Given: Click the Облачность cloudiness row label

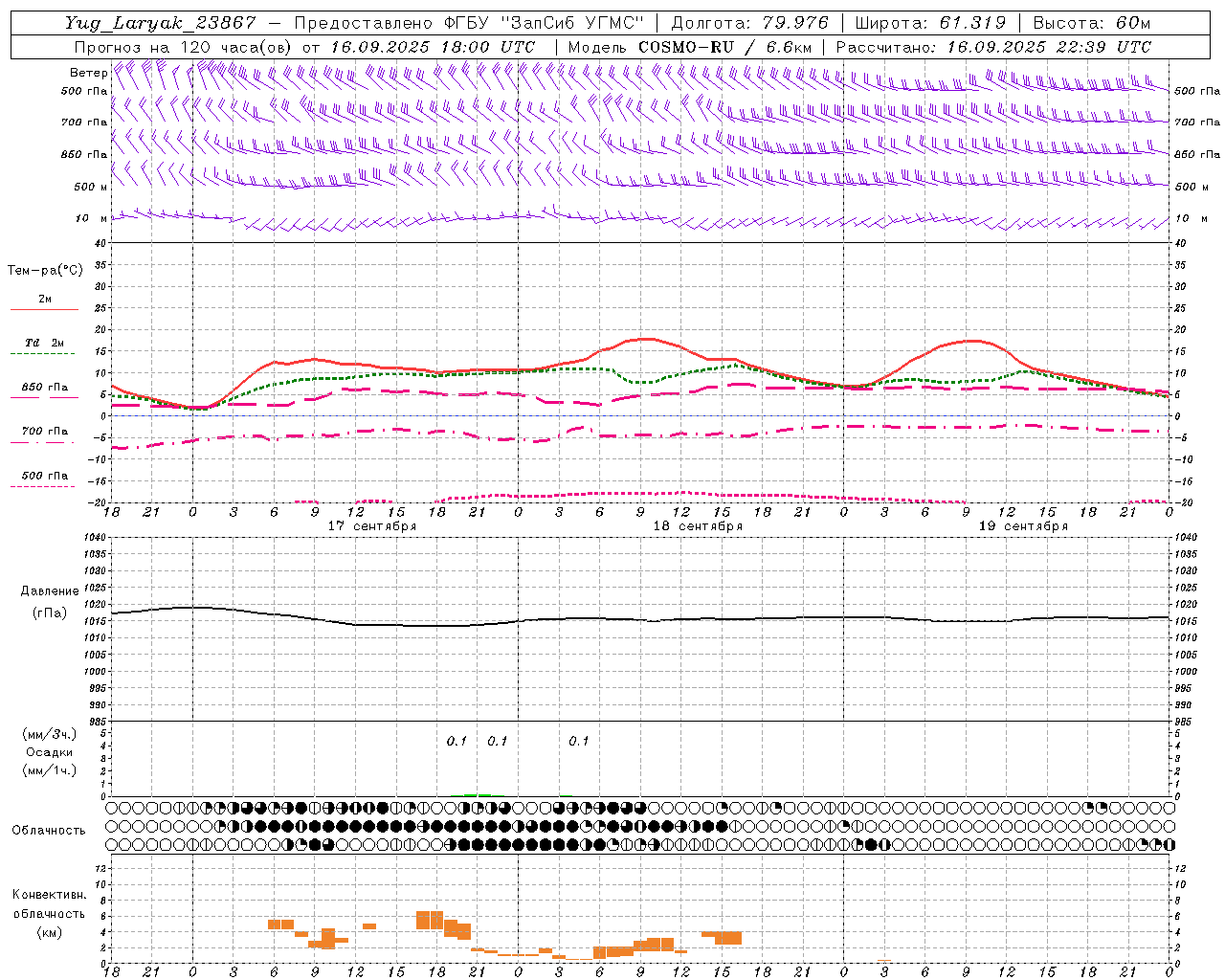Looking at the screenshot, I should (x=49, y=830).
